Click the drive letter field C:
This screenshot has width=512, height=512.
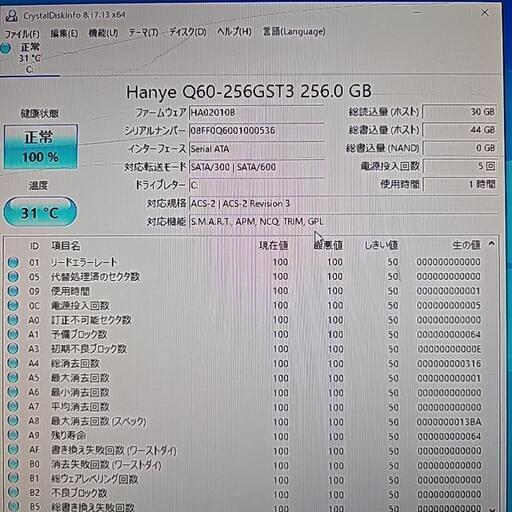point(257,185)
